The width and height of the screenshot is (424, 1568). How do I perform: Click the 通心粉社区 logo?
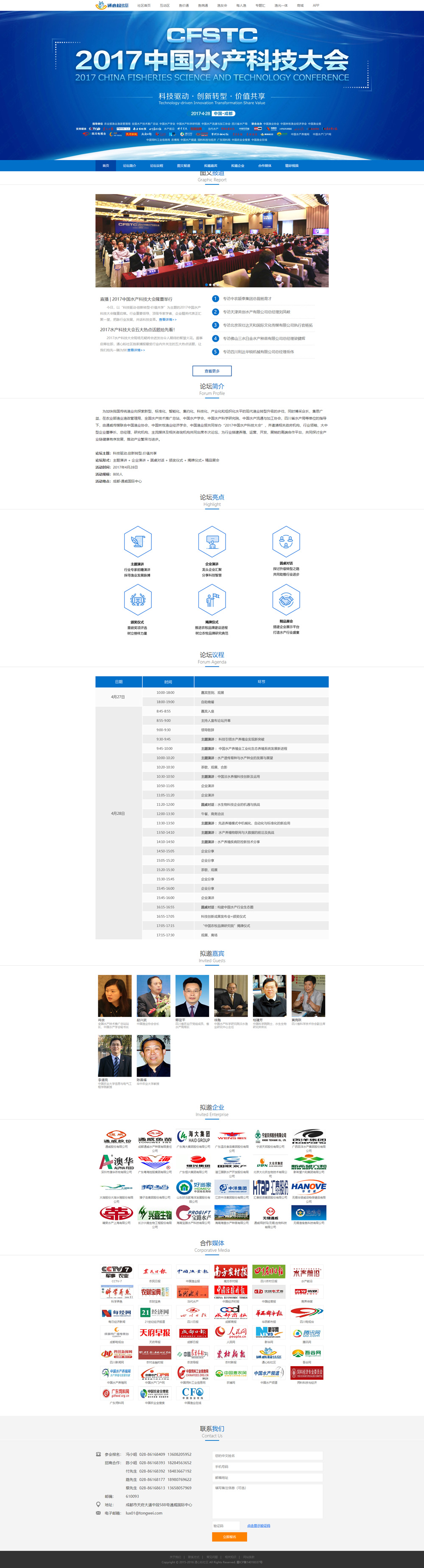tap(112, 6)
